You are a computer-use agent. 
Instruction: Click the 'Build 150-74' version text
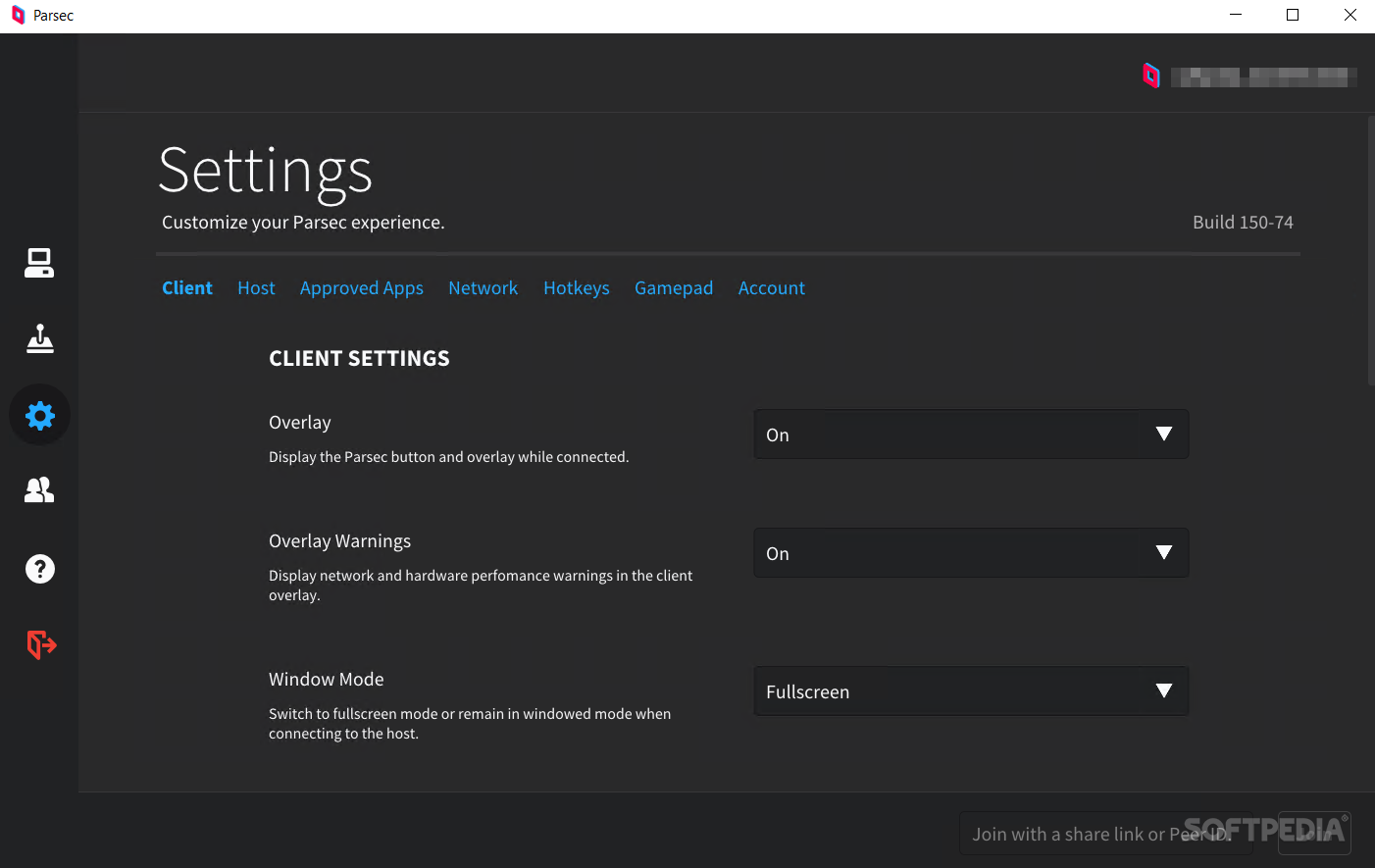(1243, 223)
